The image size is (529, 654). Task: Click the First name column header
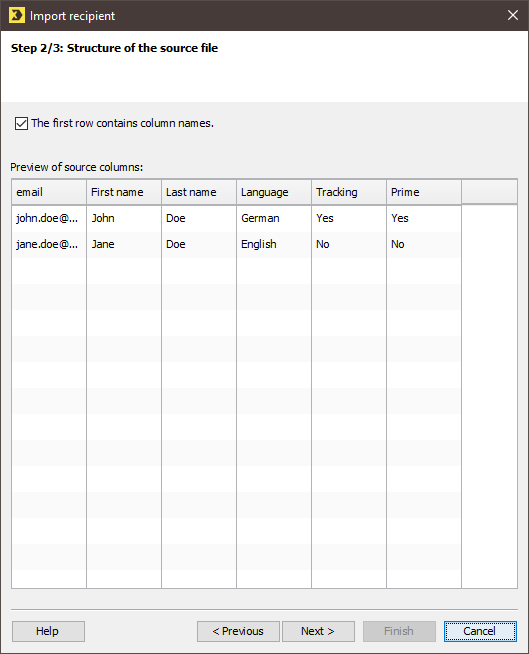(x=124, y=192)
